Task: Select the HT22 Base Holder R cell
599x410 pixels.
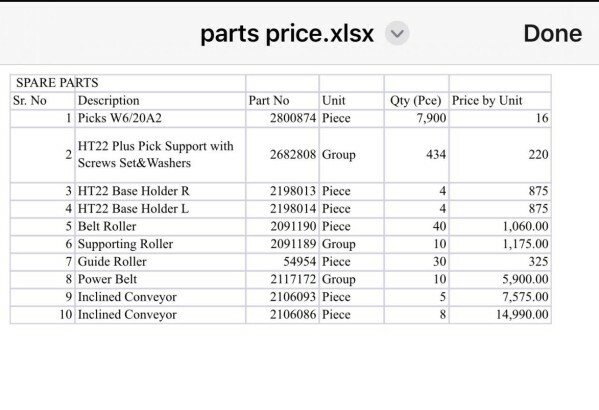Action: (160, 191)
